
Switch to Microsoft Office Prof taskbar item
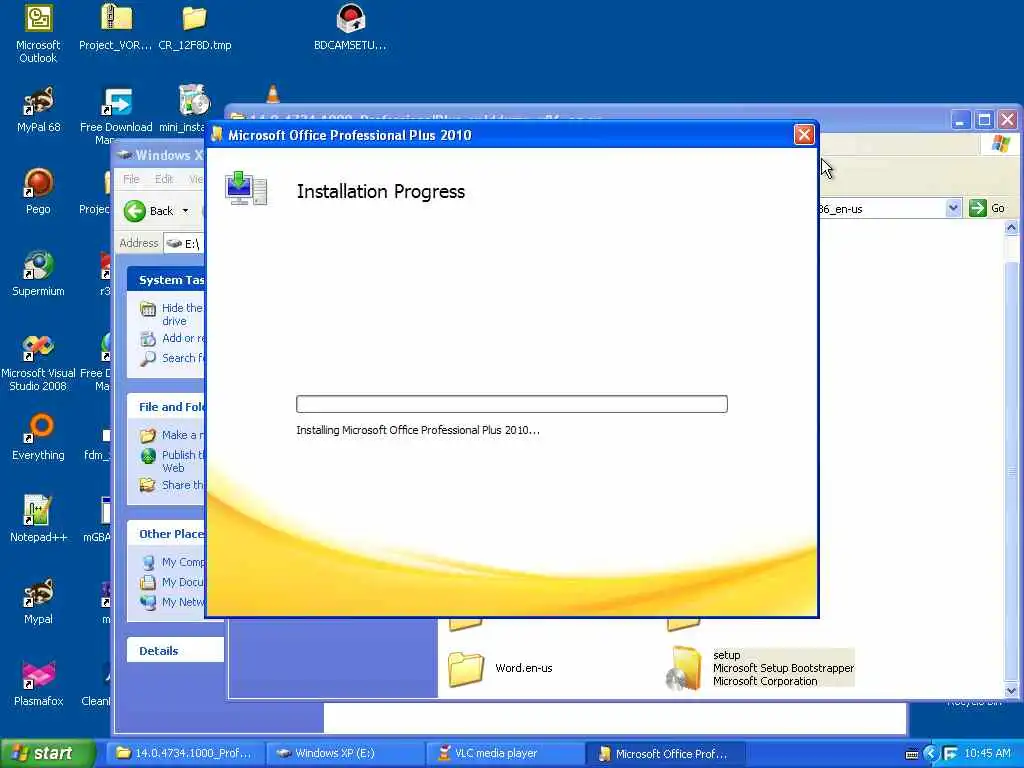[x=665, y=754]
